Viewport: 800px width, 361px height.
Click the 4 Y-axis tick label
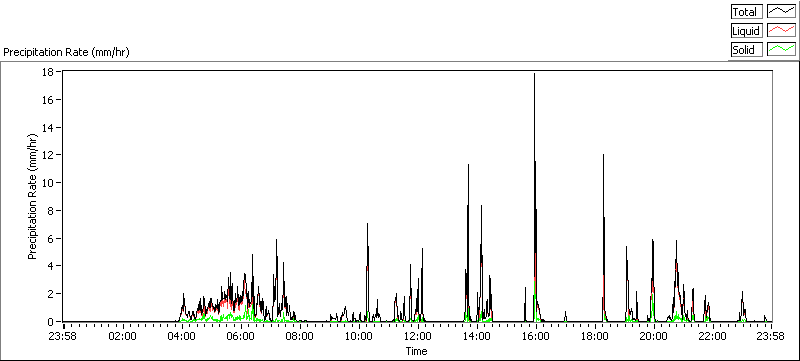click(x=51, y=266)
